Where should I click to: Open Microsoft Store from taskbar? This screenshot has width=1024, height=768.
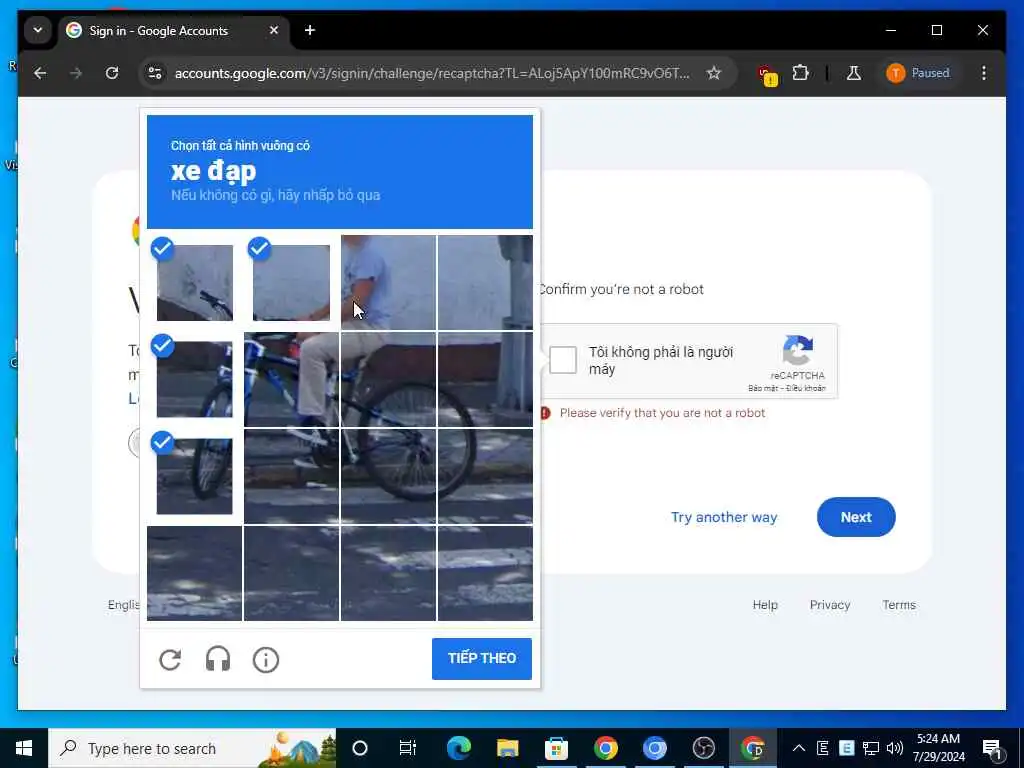pyautogui.click(x=556, y=748)
